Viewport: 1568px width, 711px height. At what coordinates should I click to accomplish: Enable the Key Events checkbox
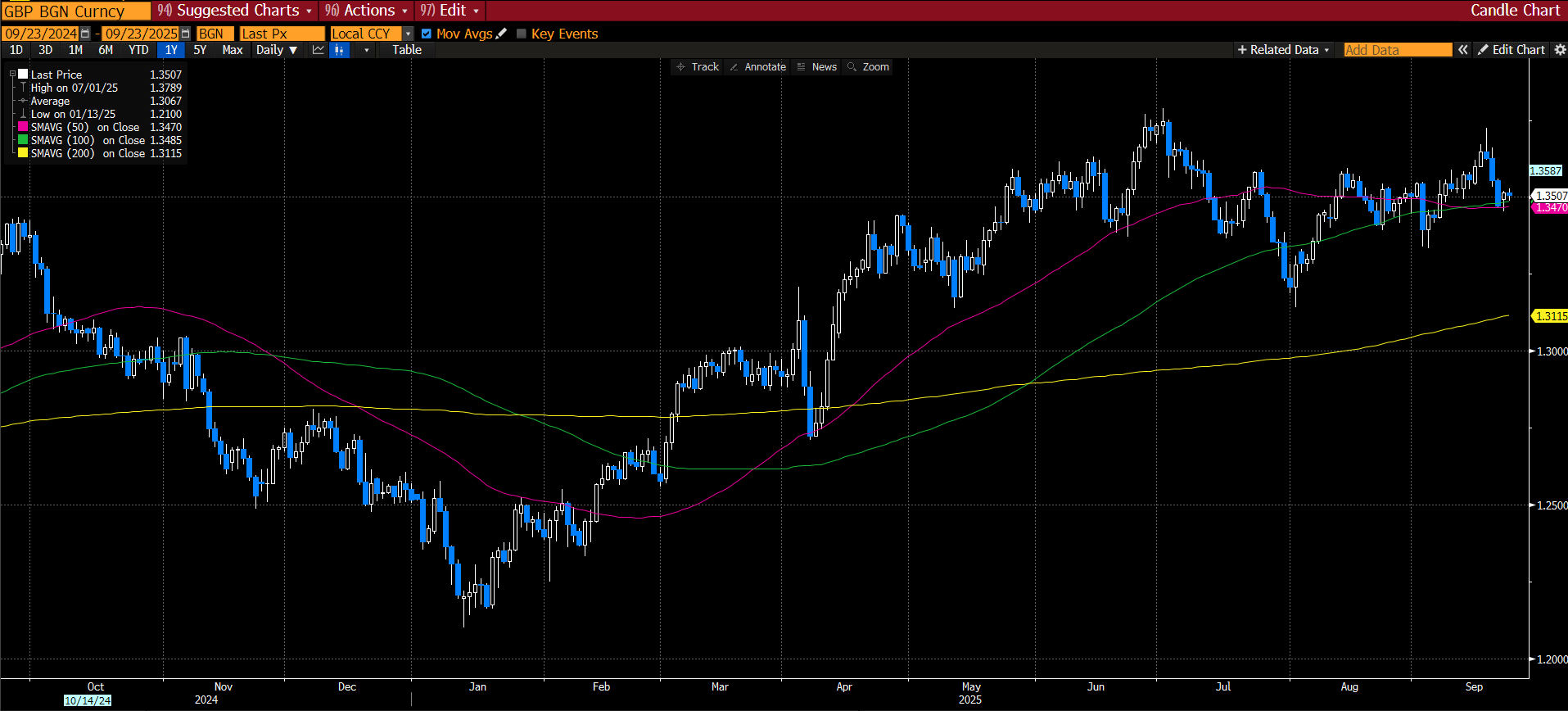pos(521,34)
